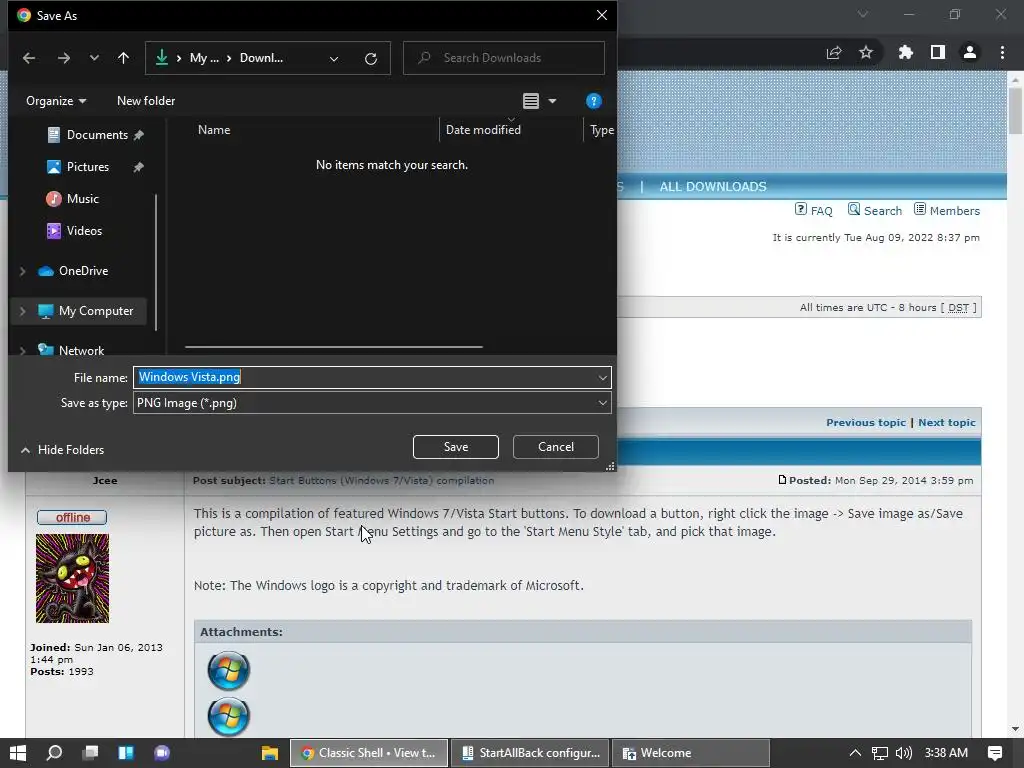Click the post icon beside Posted date

[782, 480]
